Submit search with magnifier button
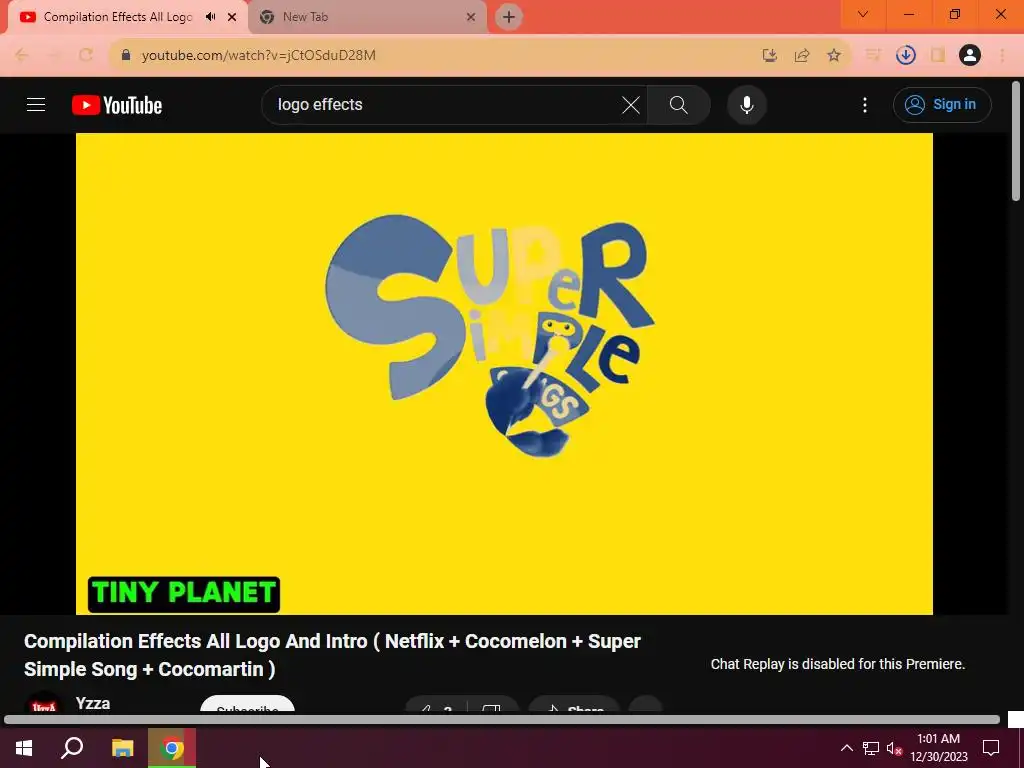 [679, 104]
